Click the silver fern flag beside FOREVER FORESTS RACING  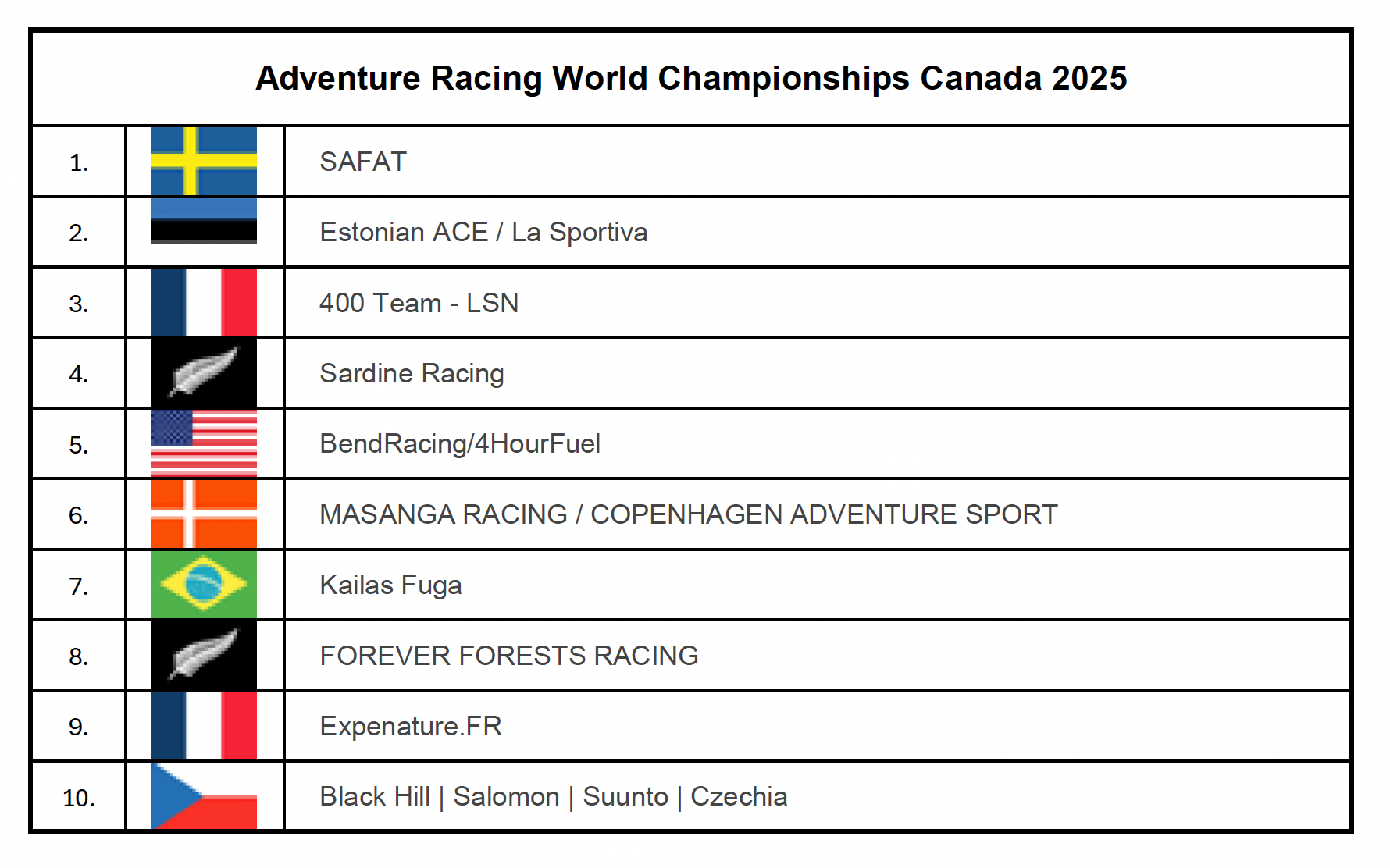coord(203,655)
